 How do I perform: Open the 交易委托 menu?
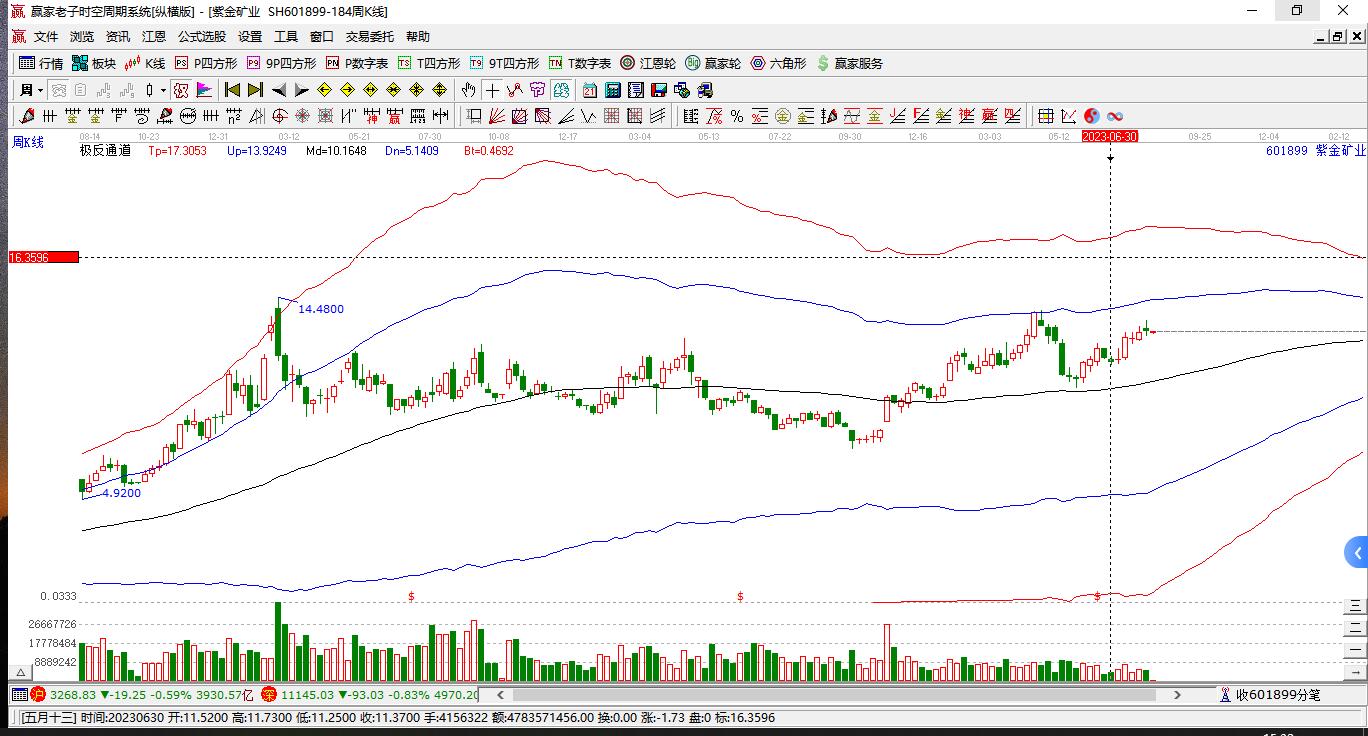tap(370, 37)
